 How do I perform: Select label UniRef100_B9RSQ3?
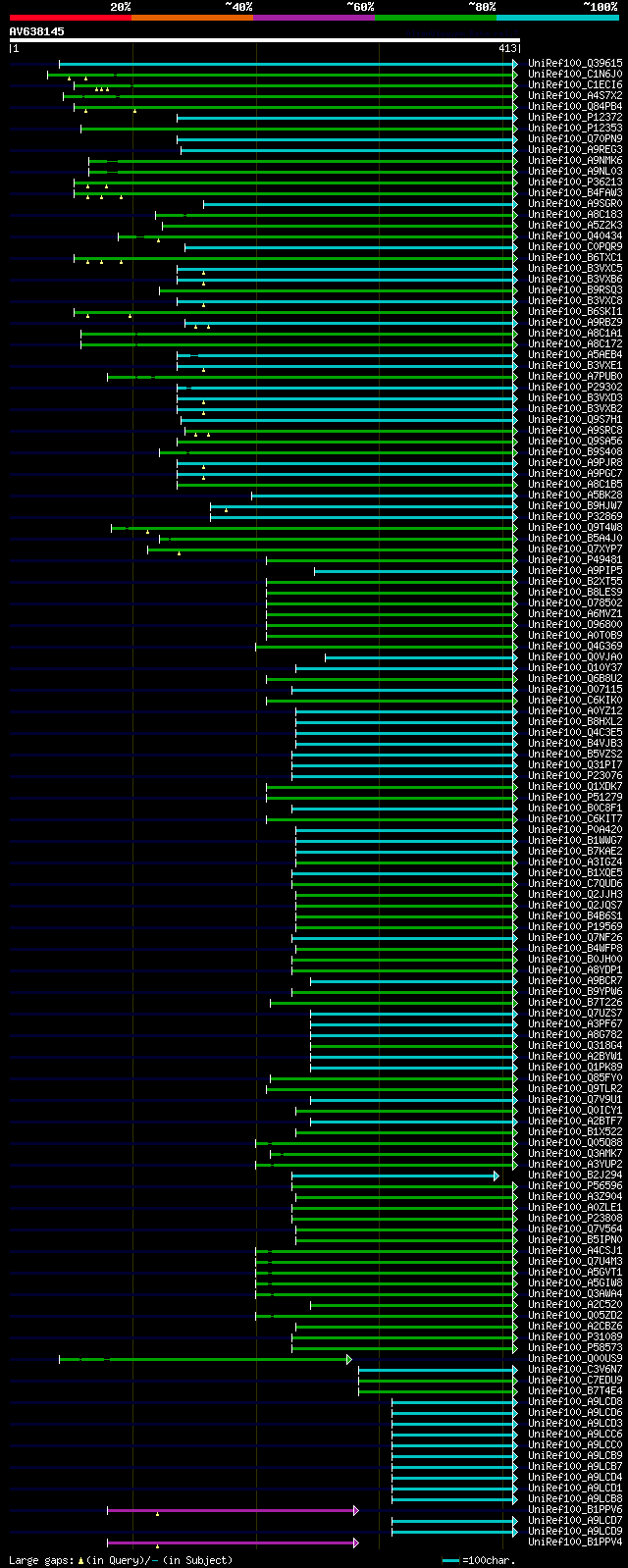click(x=575, y=289)
